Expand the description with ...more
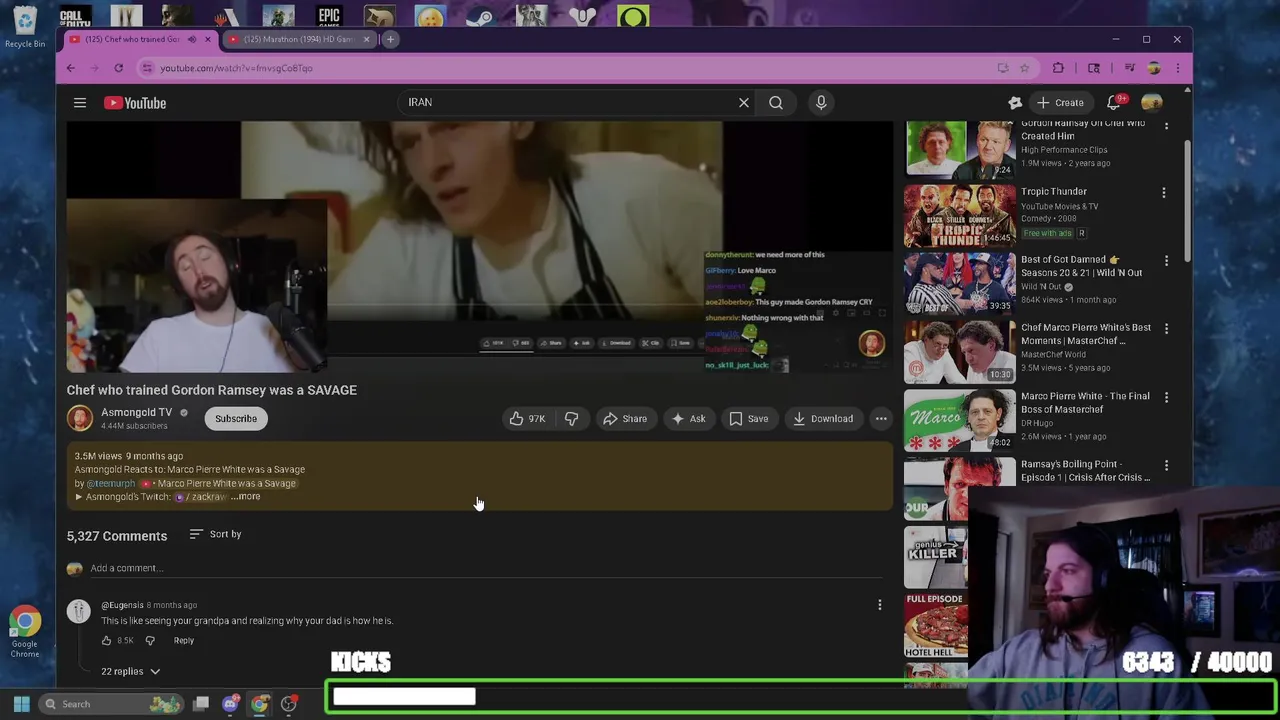This screenshot has width=1280, height=720. (x=246, y=497)
